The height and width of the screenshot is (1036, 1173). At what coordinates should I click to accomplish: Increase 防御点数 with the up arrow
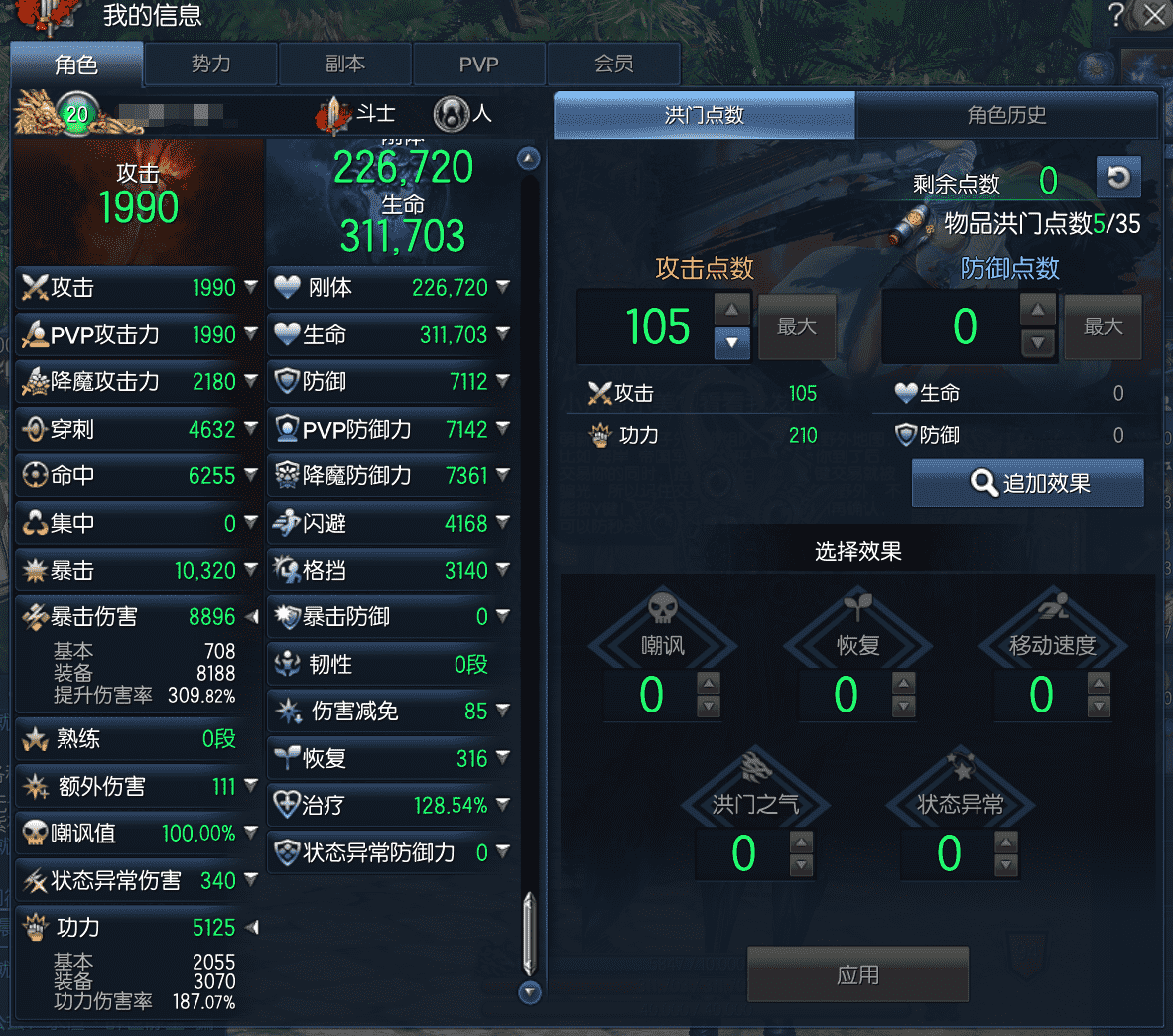[x=1038, y=309]
